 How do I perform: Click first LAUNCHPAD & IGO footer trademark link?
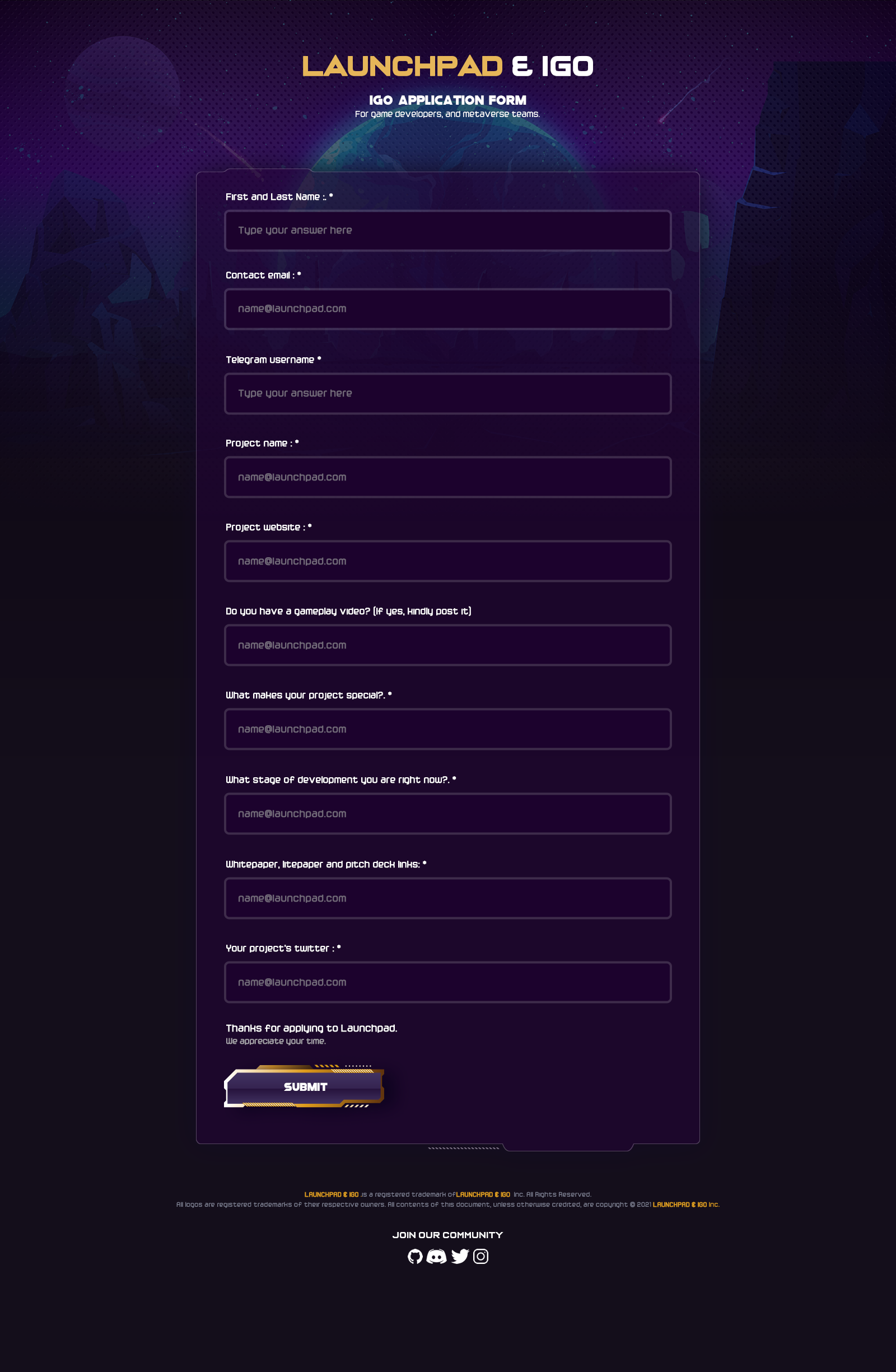(332, 1194)
